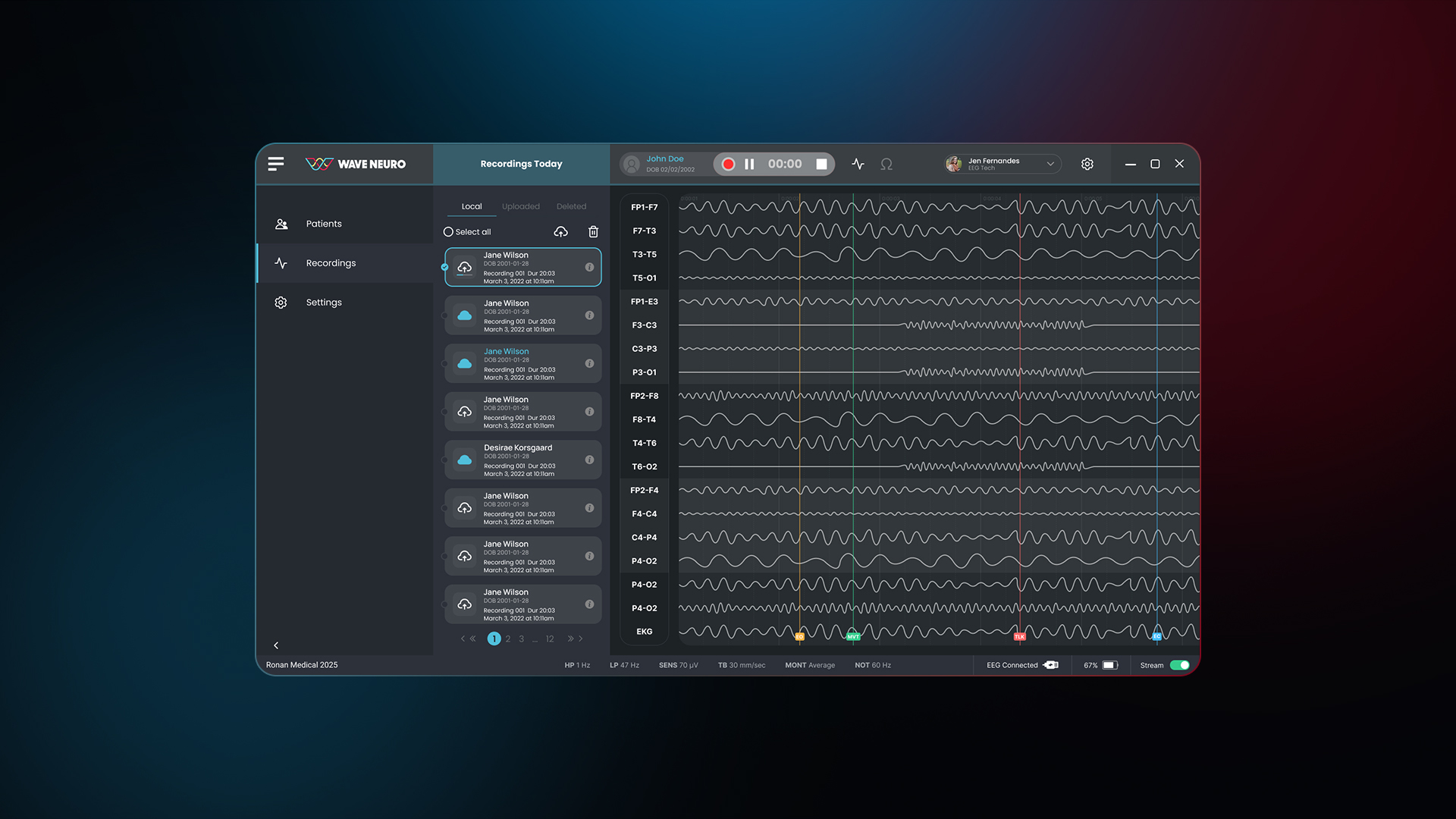The height and width of the screenshot is (819, 1456).
Task: Show info for the Desirae Korsgaard recording
Action: tap(589, 460)
